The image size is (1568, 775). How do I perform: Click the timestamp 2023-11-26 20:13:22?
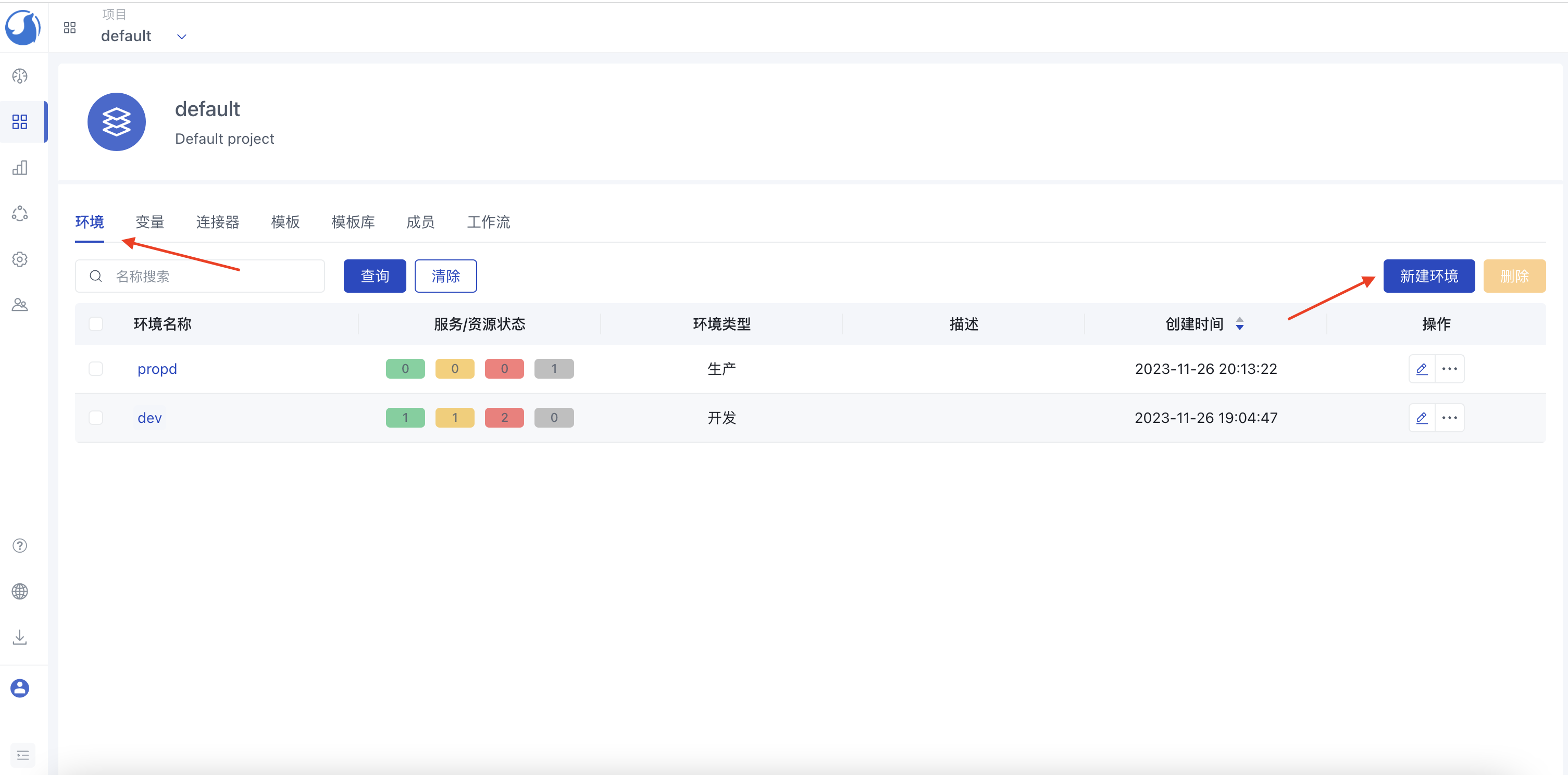tap(1206, 369)
